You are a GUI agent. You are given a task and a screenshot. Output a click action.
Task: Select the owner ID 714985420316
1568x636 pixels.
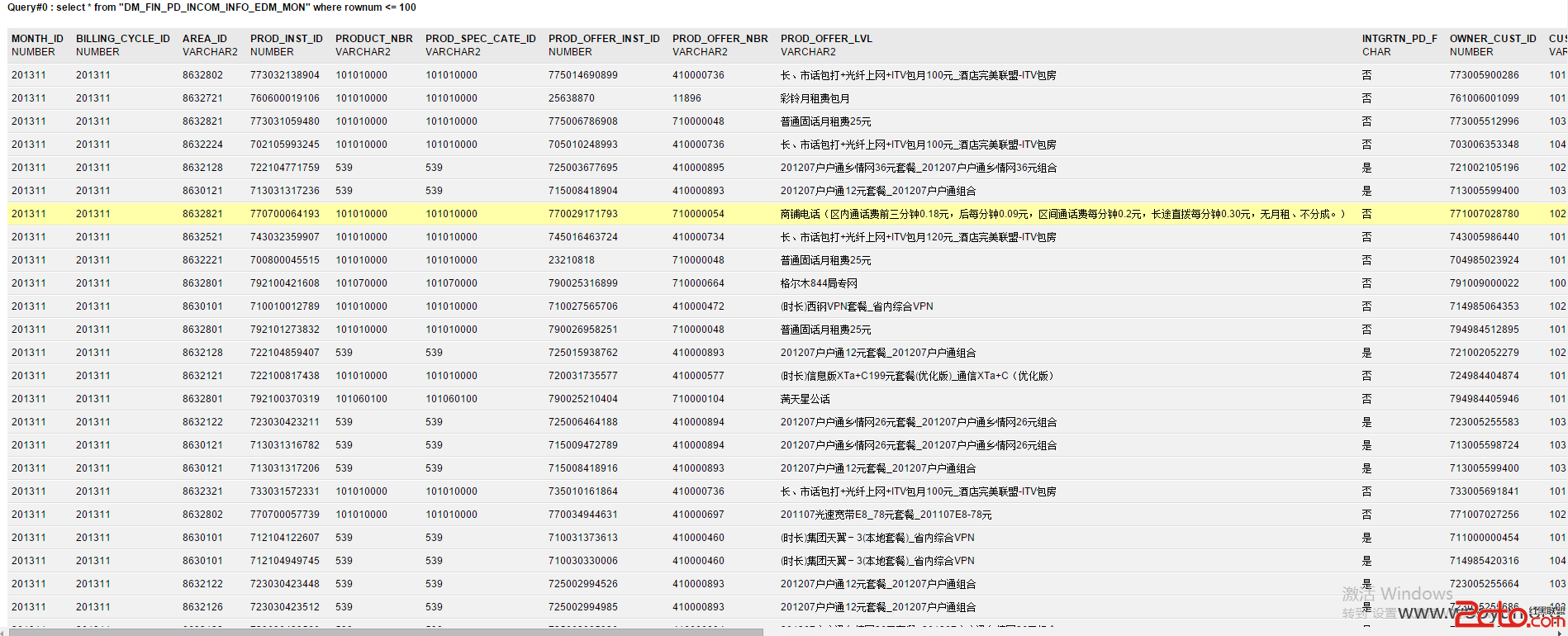(1485, 561)
